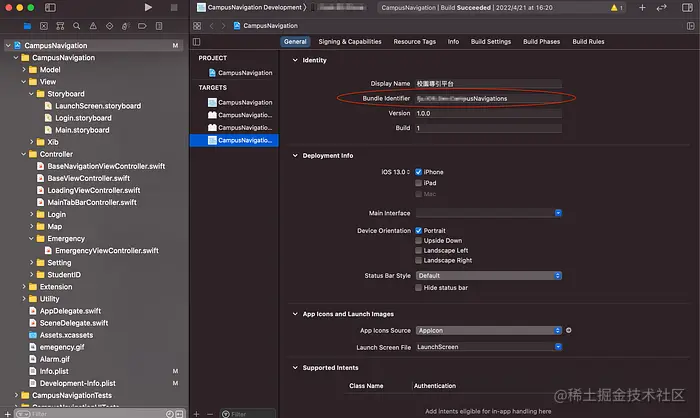Enable the Mac device checkbox
The width and height of the screenshot is (700, 418).
pos(419,194)
